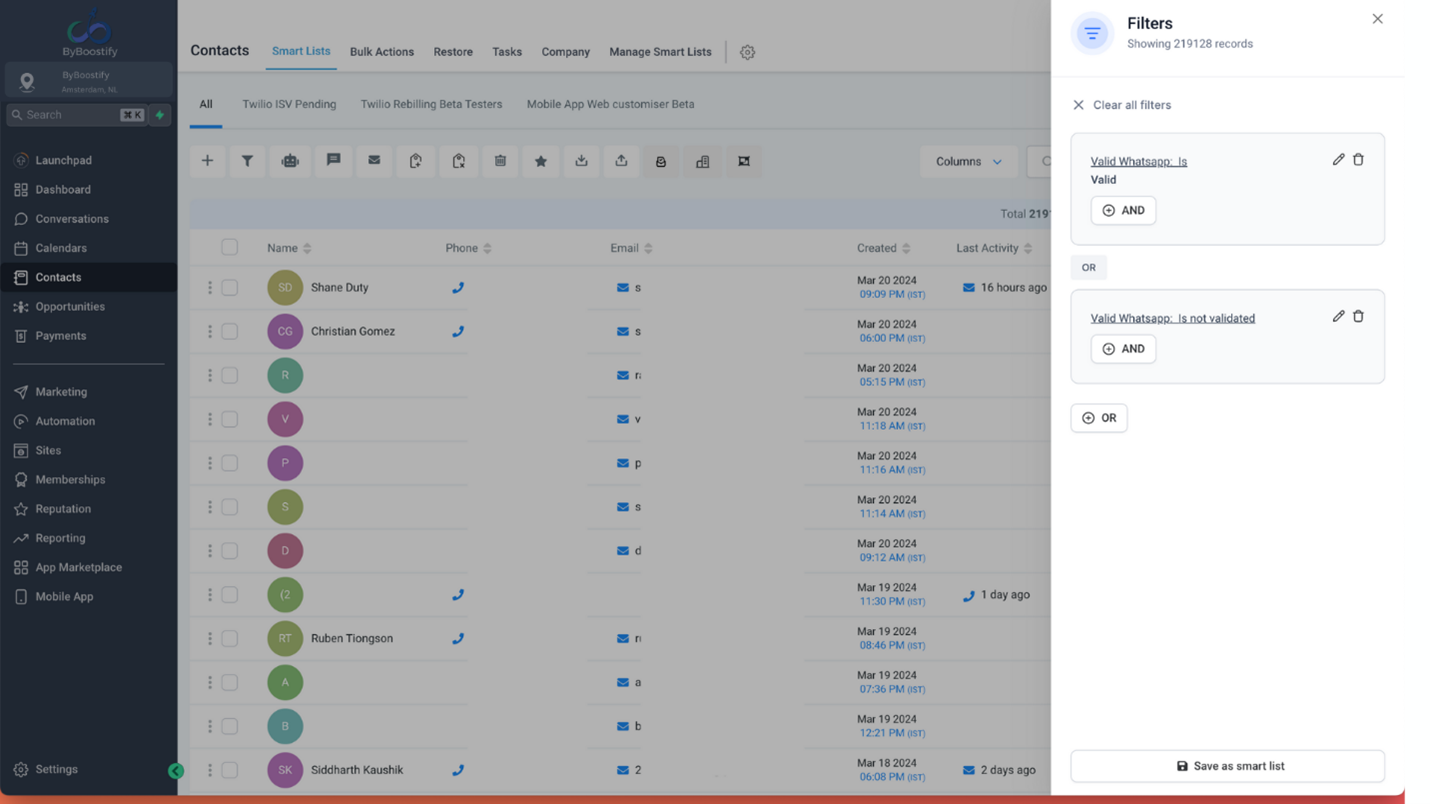This screenshot has width=1430, height=804.
Task: Click email icon for Christian Gomez
Action: tap(623, 332)
